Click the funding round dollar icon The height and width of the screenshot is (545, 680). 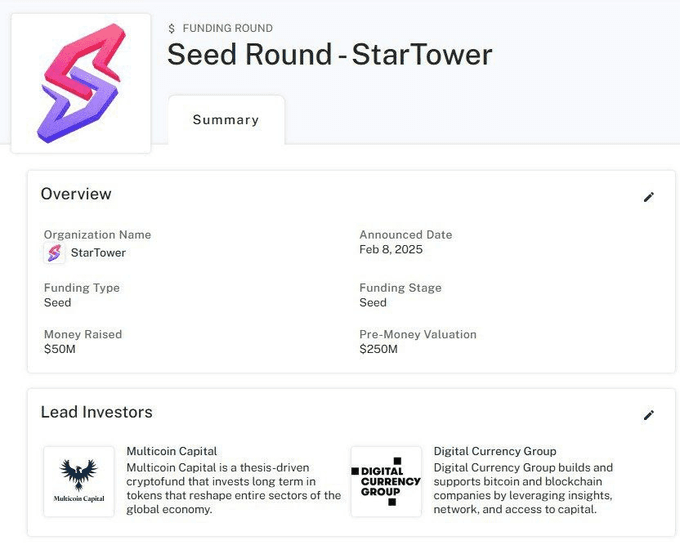click(172, 29)
